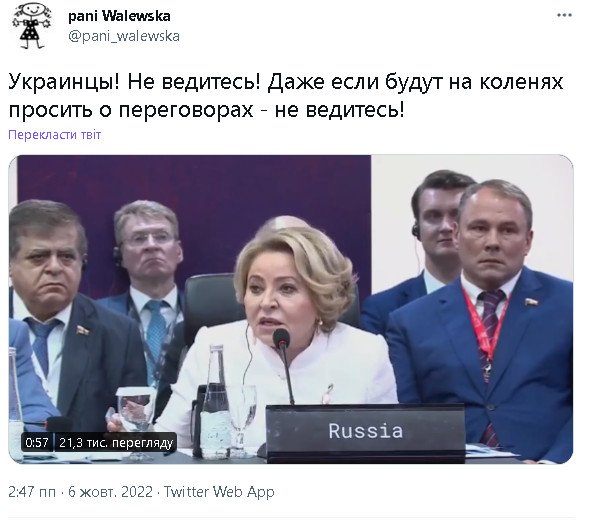Click the man wearing a red lanyard
This screenshot has height=521, width=589.
pyautogui.click(x=488, y=319)
